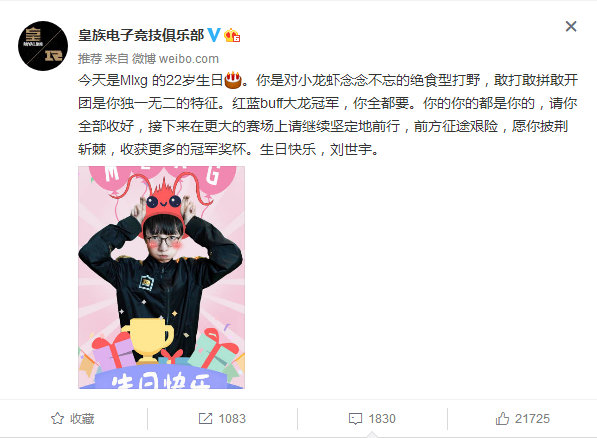Click the star favorite icon
The width and height of the screenshot is (597, 438).
pos(57,418)
